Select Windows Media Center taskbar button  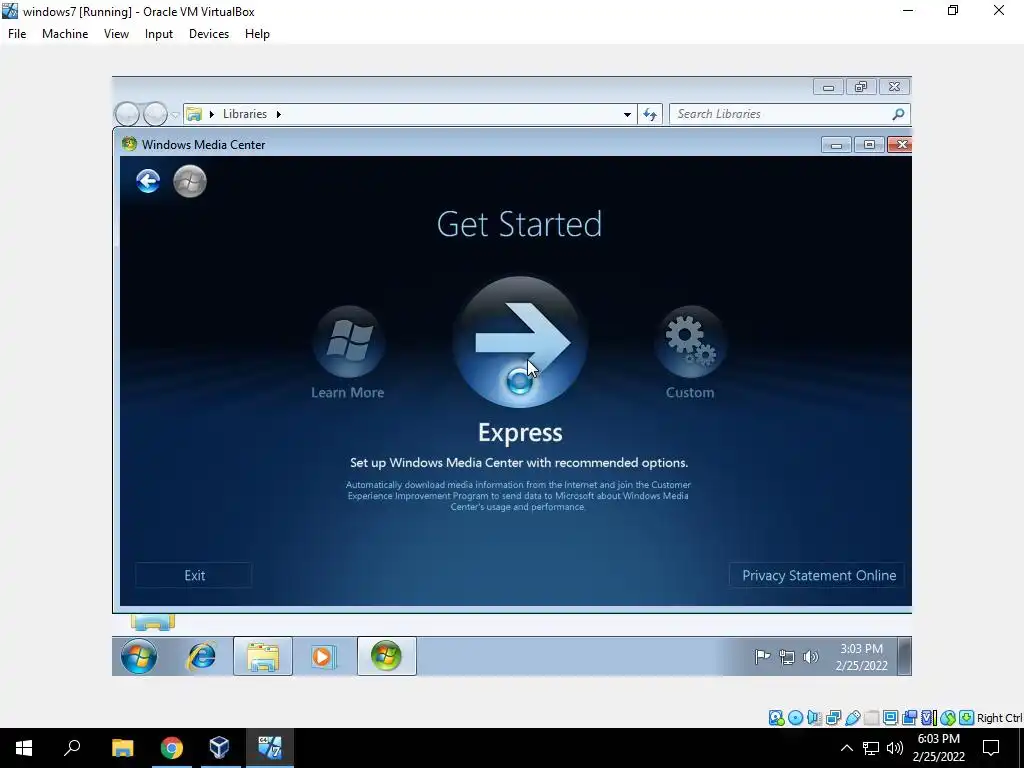(387, 656)
